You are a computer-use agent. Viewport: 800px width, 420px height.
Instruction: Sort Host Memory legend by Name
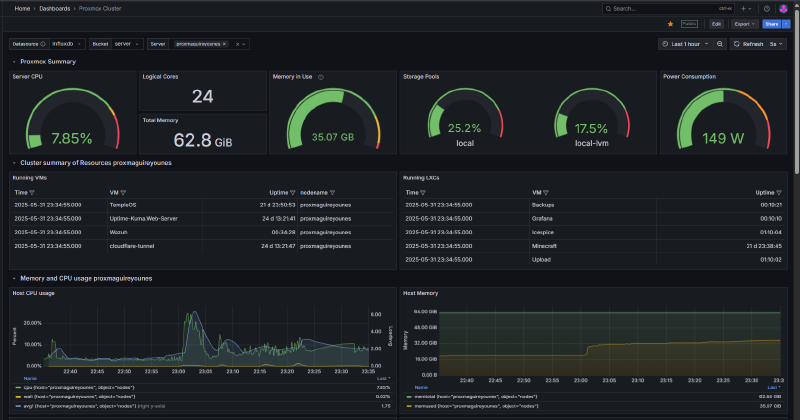421,388
